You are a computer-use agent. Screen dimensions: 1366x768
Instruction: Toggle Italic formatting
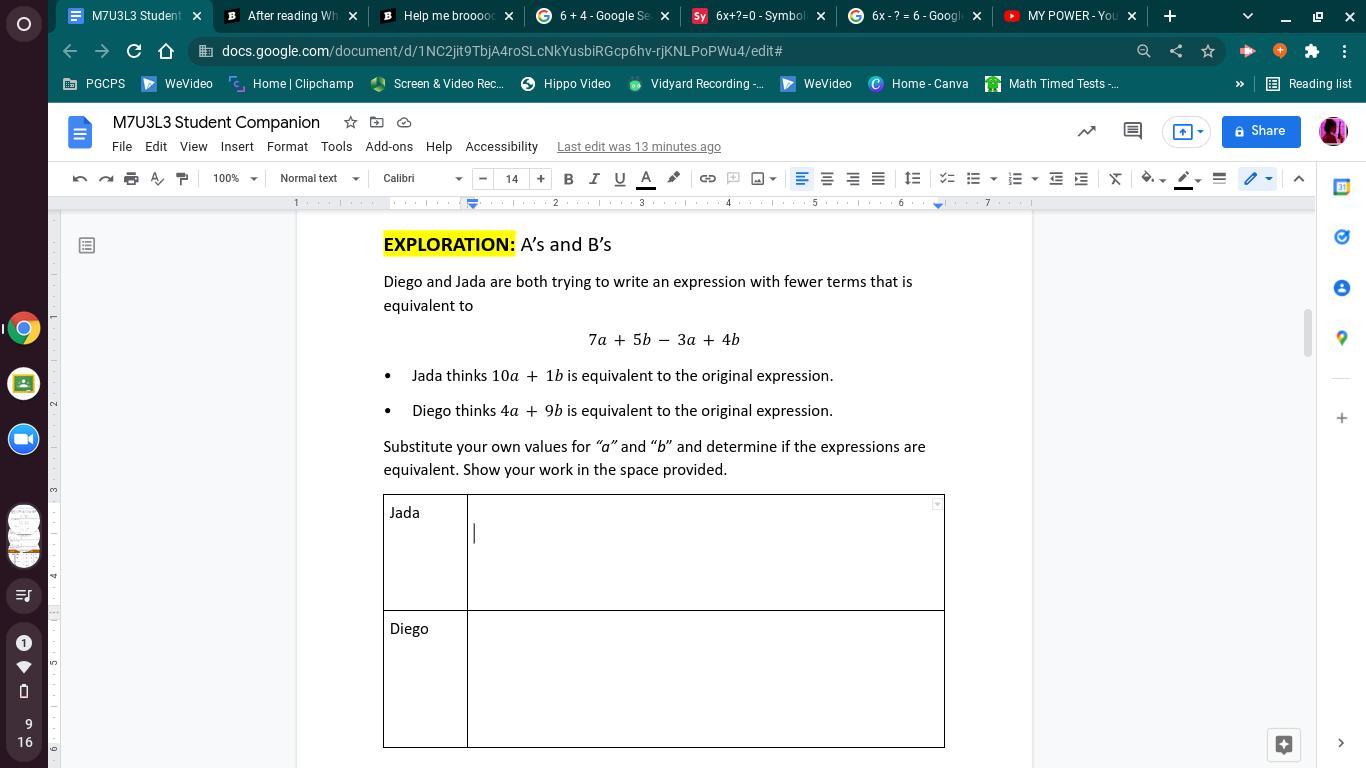pyautogui.click(x=594, y=179)
